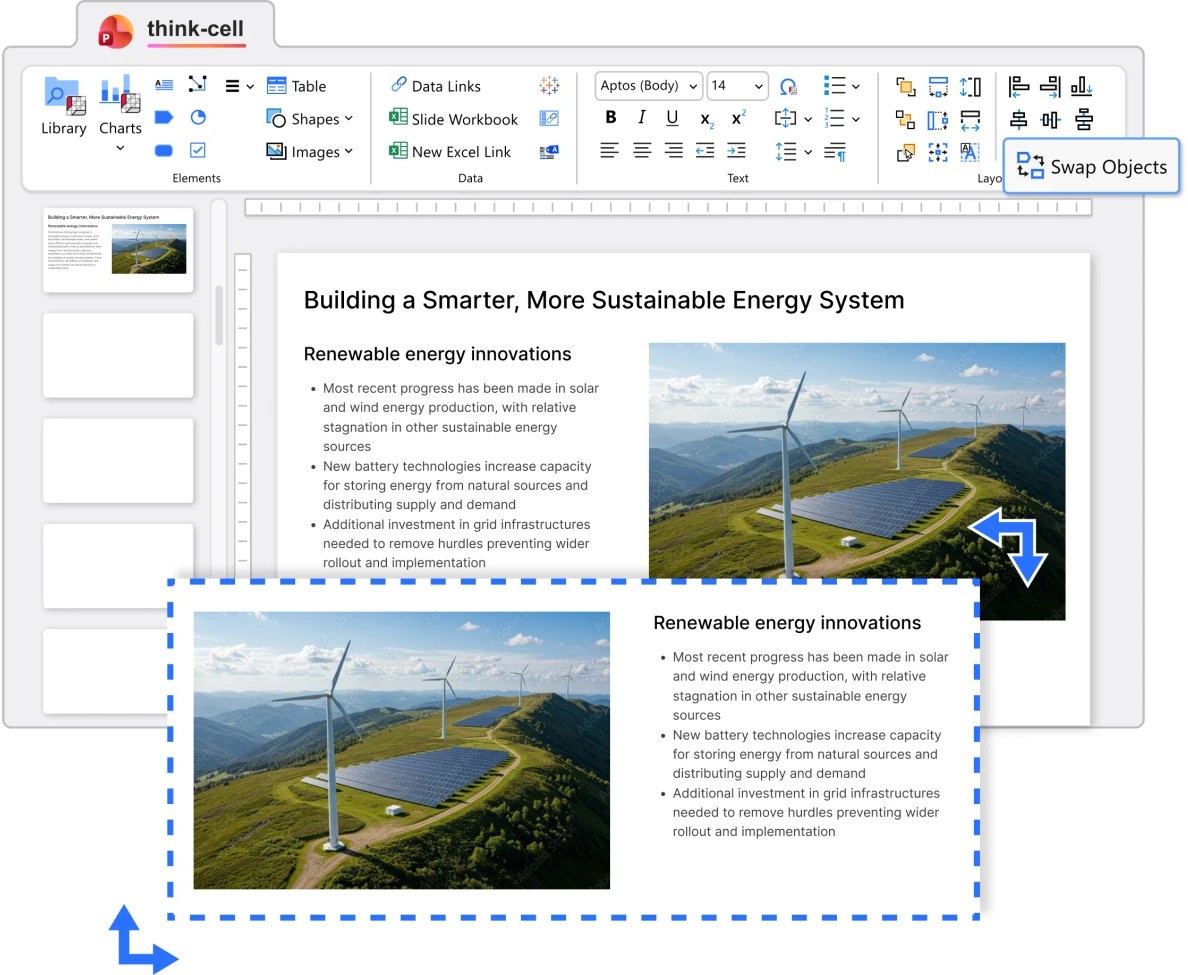Toggle underline text formatting
This screenshot has height=975, width=1188.
coord(673,118)
